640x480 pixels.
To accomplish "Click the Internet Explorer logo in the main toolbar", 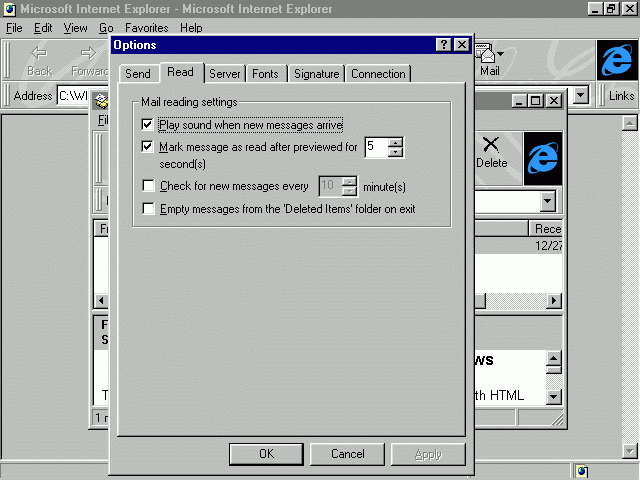I will click(617, 60).
